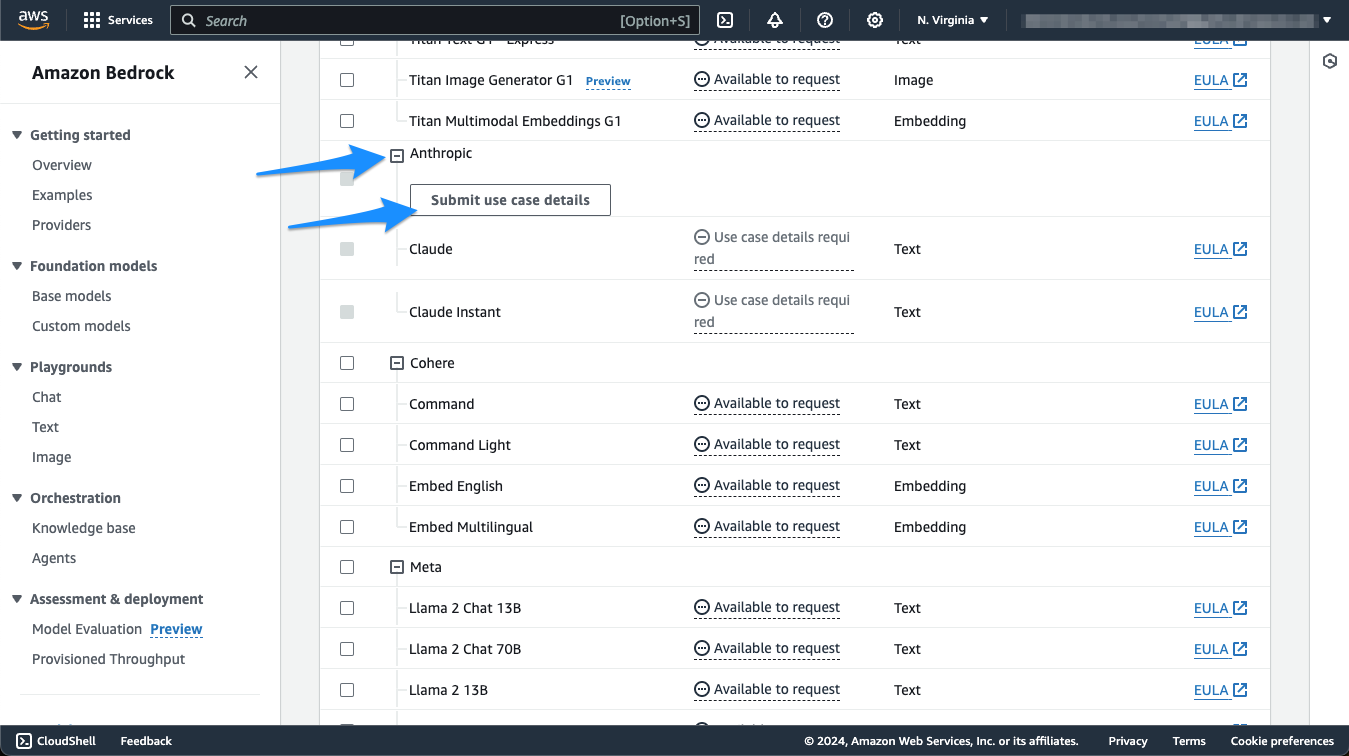Image resolution: width=1349 pixels, height=756 pixels.
Task: Open CloudShell from the footer
Action: [56, 741]
